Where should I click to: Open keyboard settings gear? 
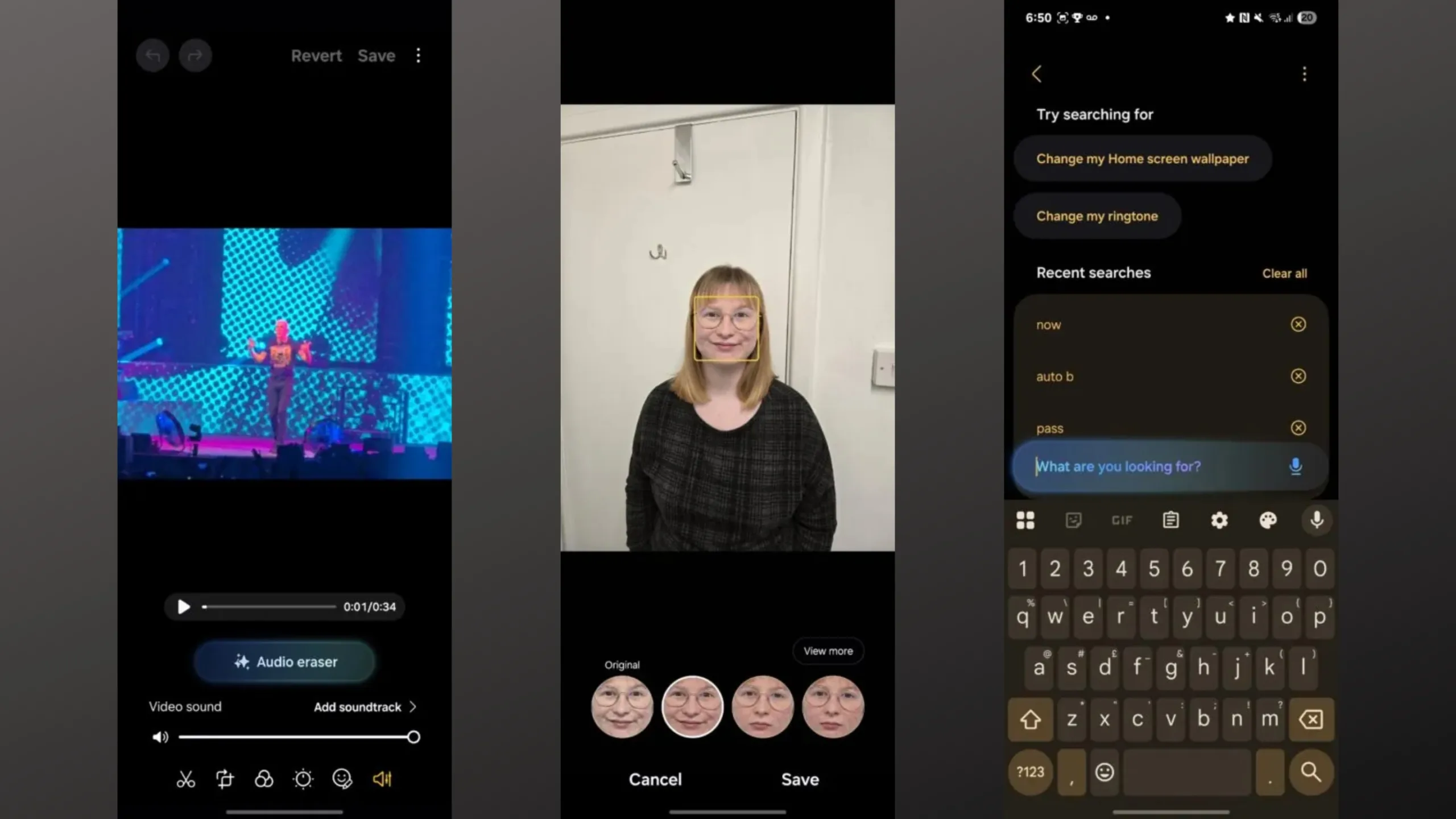pyautogui.click(x=1219, y=520)
